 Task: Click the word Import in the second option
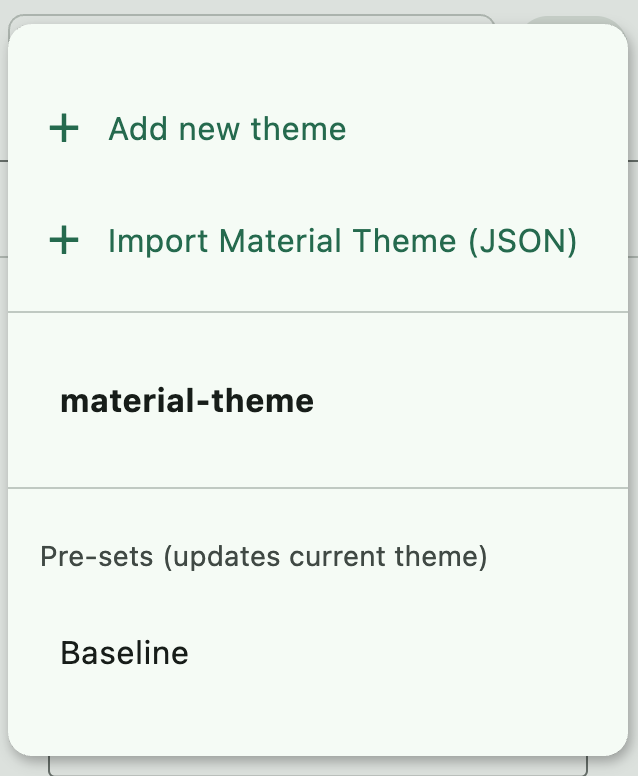pos(158,241)
